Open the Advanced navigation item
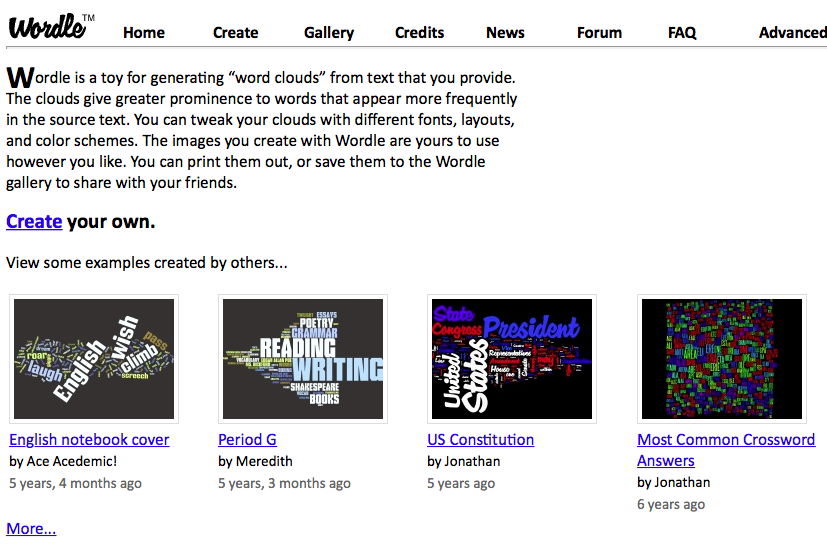The image size is (827, 549). [x=793, y=33]
